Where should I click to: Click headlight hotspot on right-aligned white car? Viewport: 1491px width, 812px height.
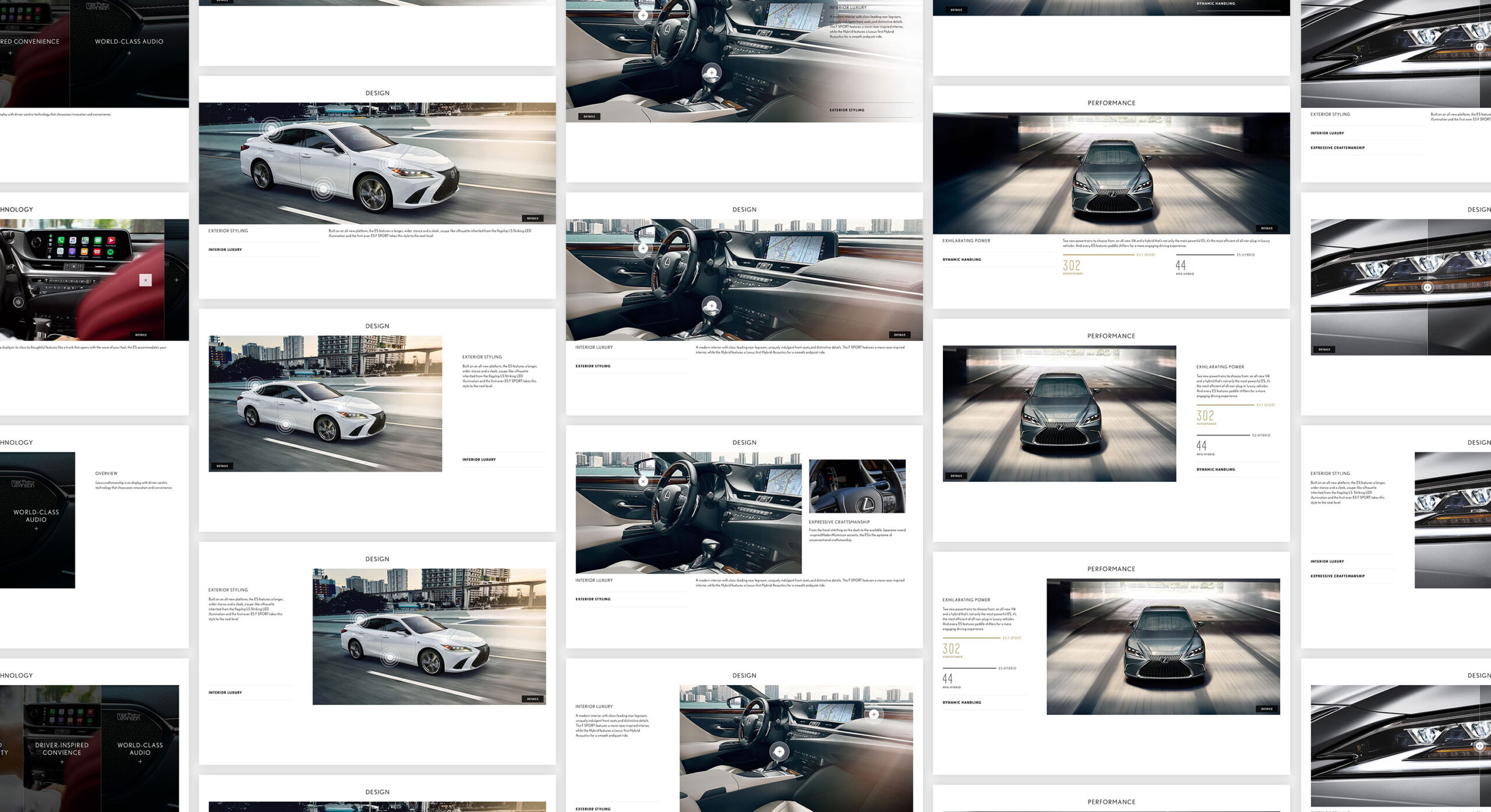(x=445, y=641)
